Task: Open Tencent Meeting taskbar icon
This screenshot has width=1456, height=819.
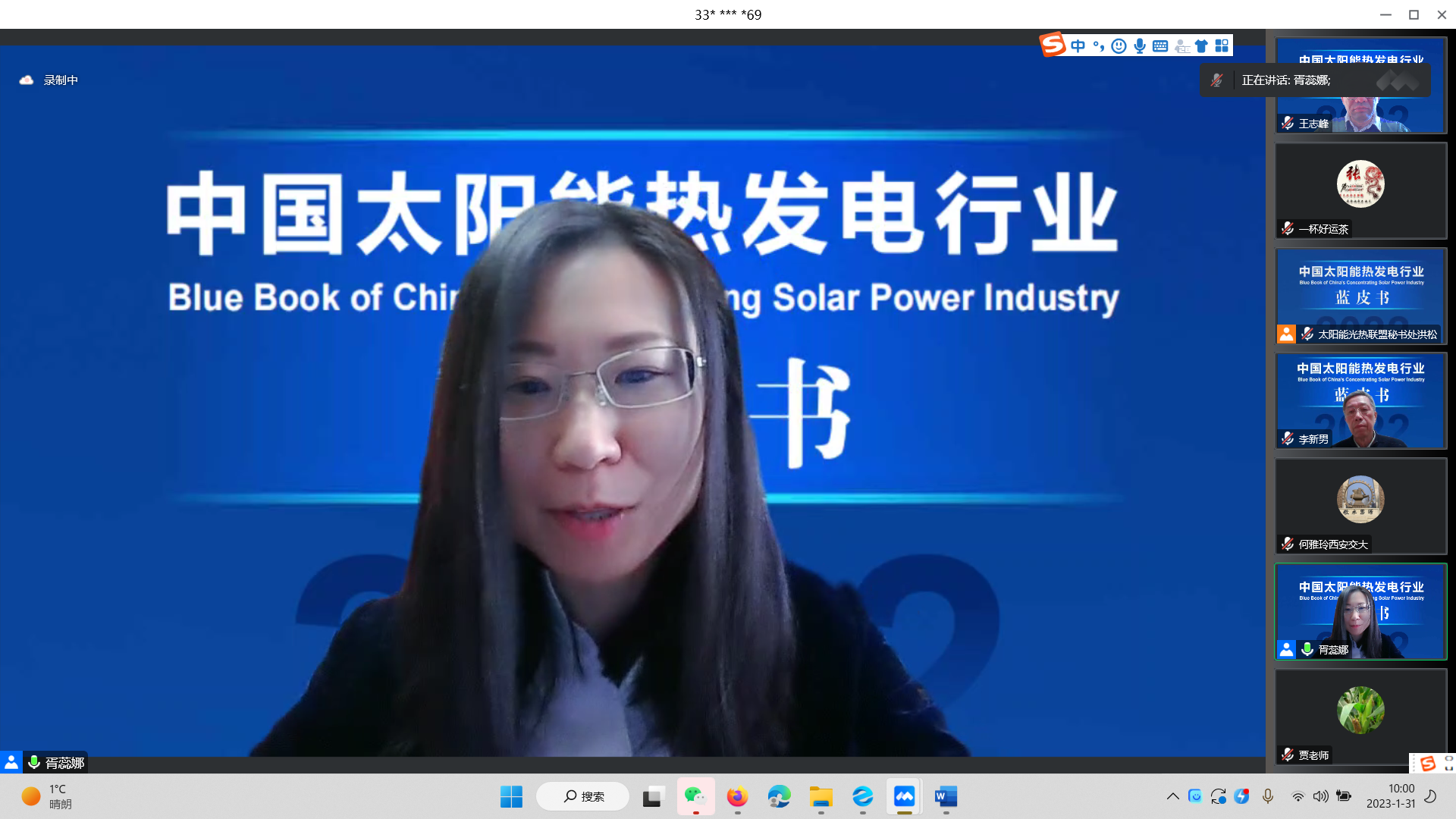Action: (904, 796)
